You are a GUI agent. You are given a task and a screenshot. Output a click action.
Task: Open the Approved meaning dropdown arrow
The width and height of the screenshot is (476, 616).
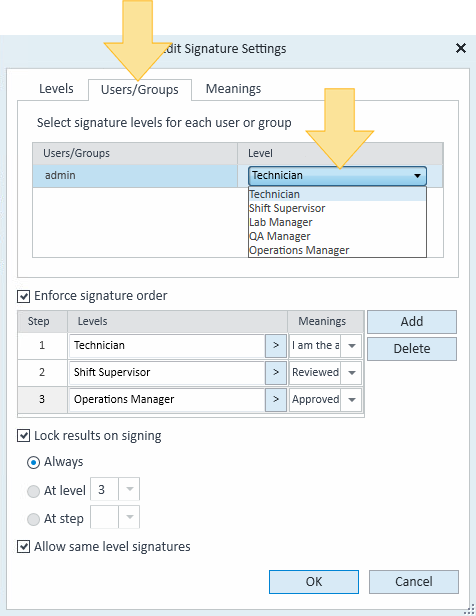(352, 400)
